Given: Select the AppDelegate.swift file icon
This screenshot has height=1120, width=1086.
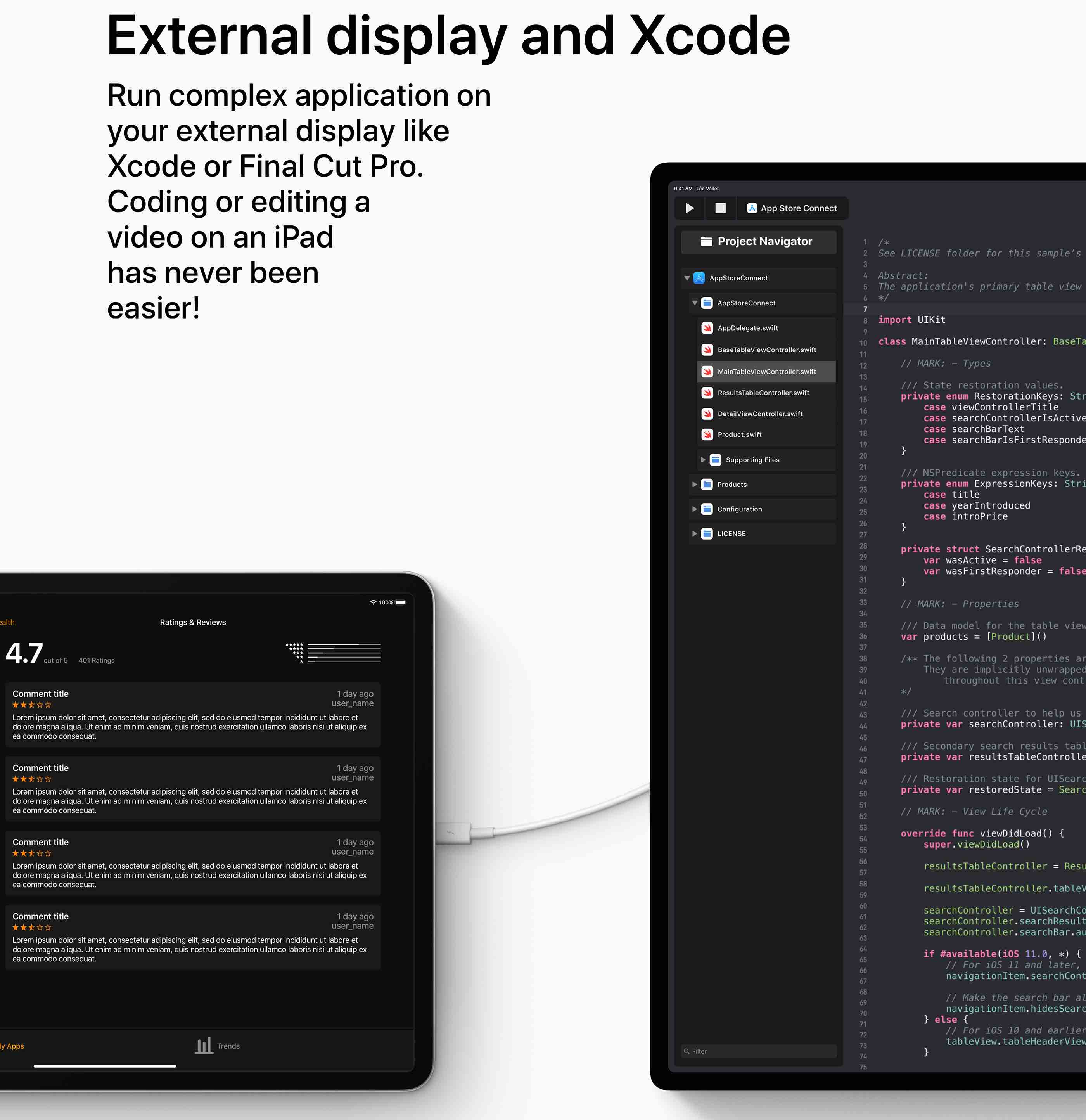Looking at the screenshot, I should (707, 328).
